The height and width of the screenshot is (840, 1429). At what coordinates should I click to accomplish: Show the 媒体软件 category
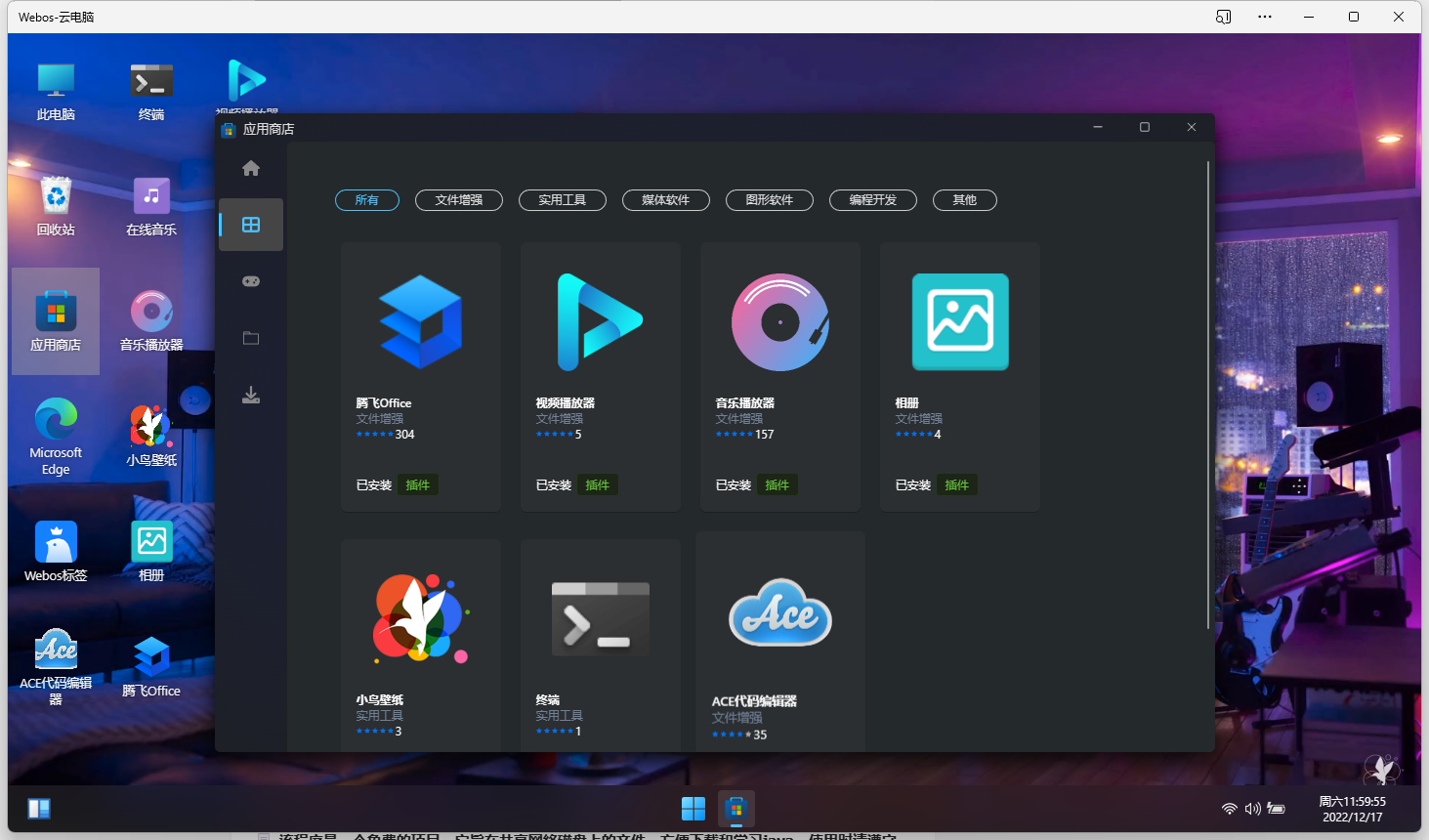pos(666,200)
